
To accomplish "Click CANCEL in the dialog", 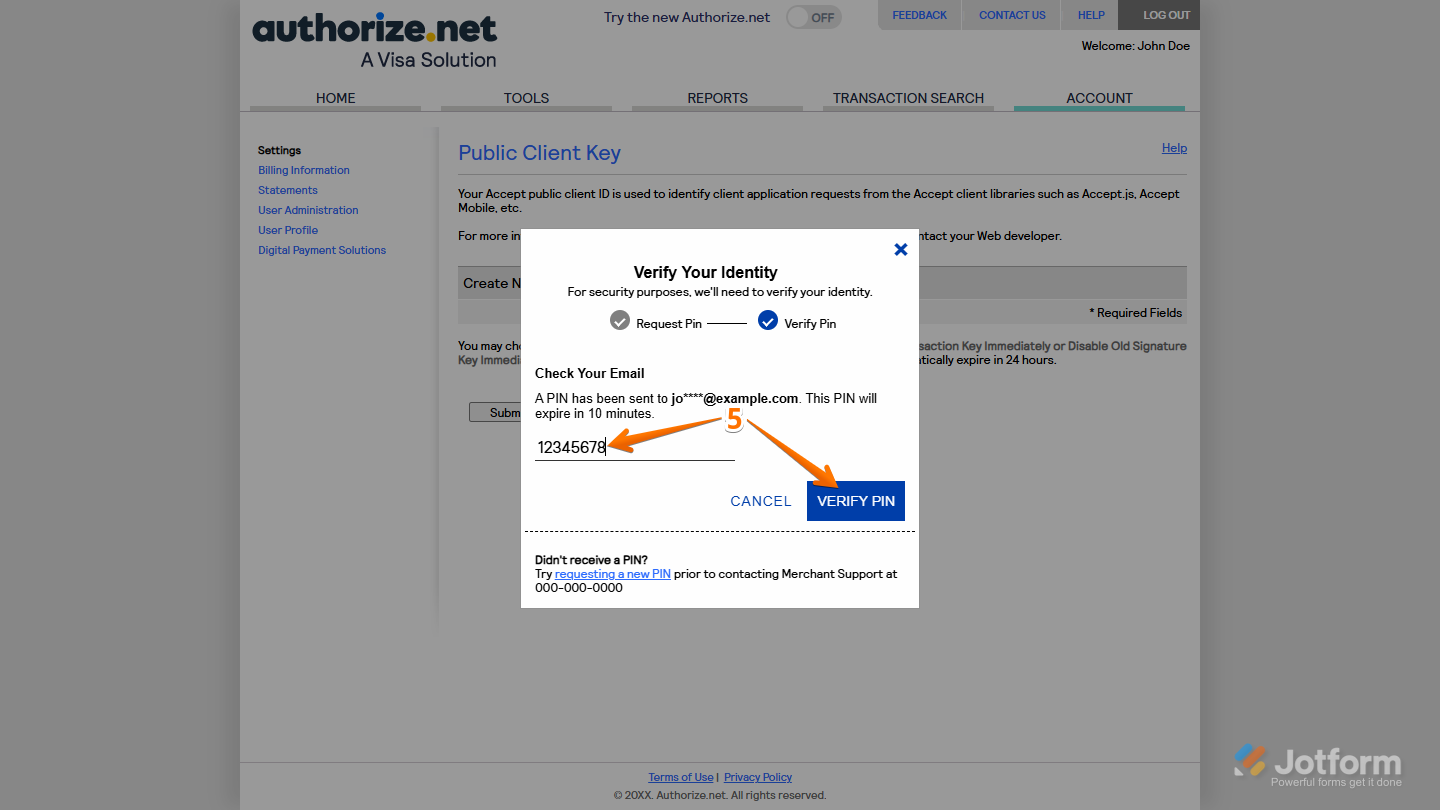I will tap(760, 500).
